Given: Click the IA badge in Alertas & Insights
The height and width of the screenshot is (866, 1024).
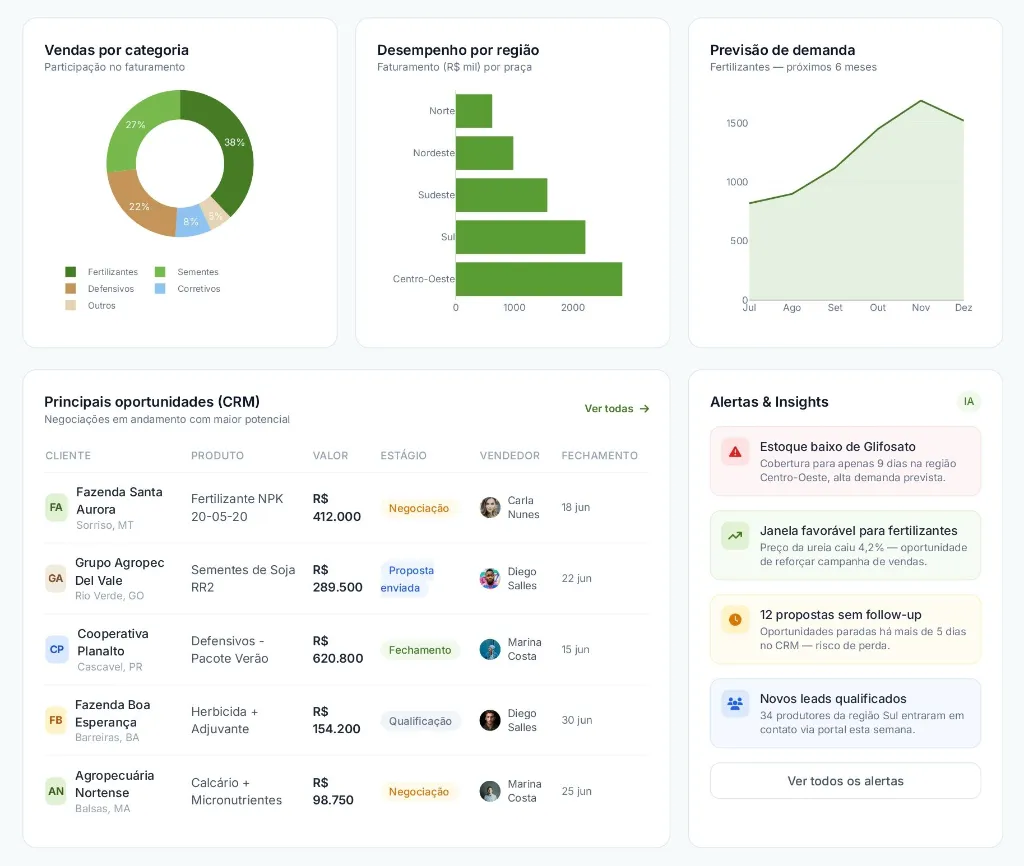Looking at the screenshot, I should [968, 402].
